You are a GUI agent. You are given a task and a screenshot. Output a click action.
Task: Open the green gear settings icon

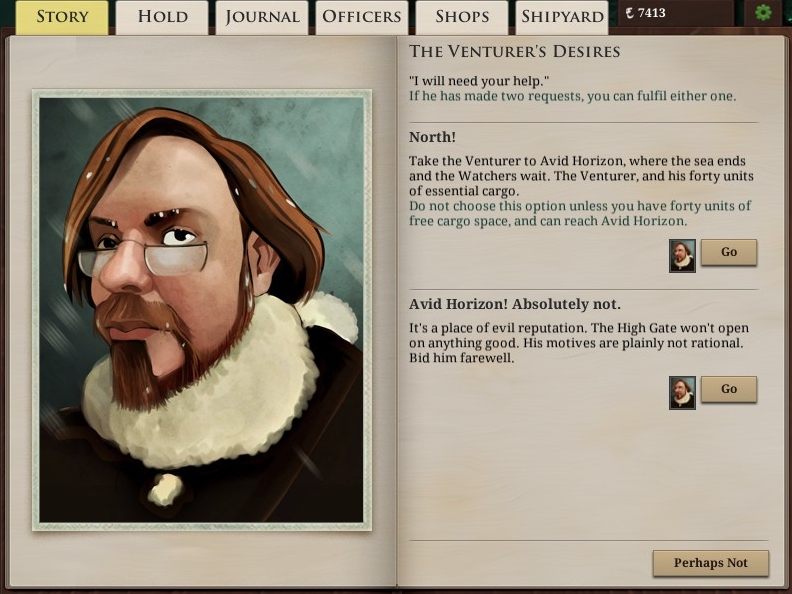pyautogui.click(x=763, y=12)
